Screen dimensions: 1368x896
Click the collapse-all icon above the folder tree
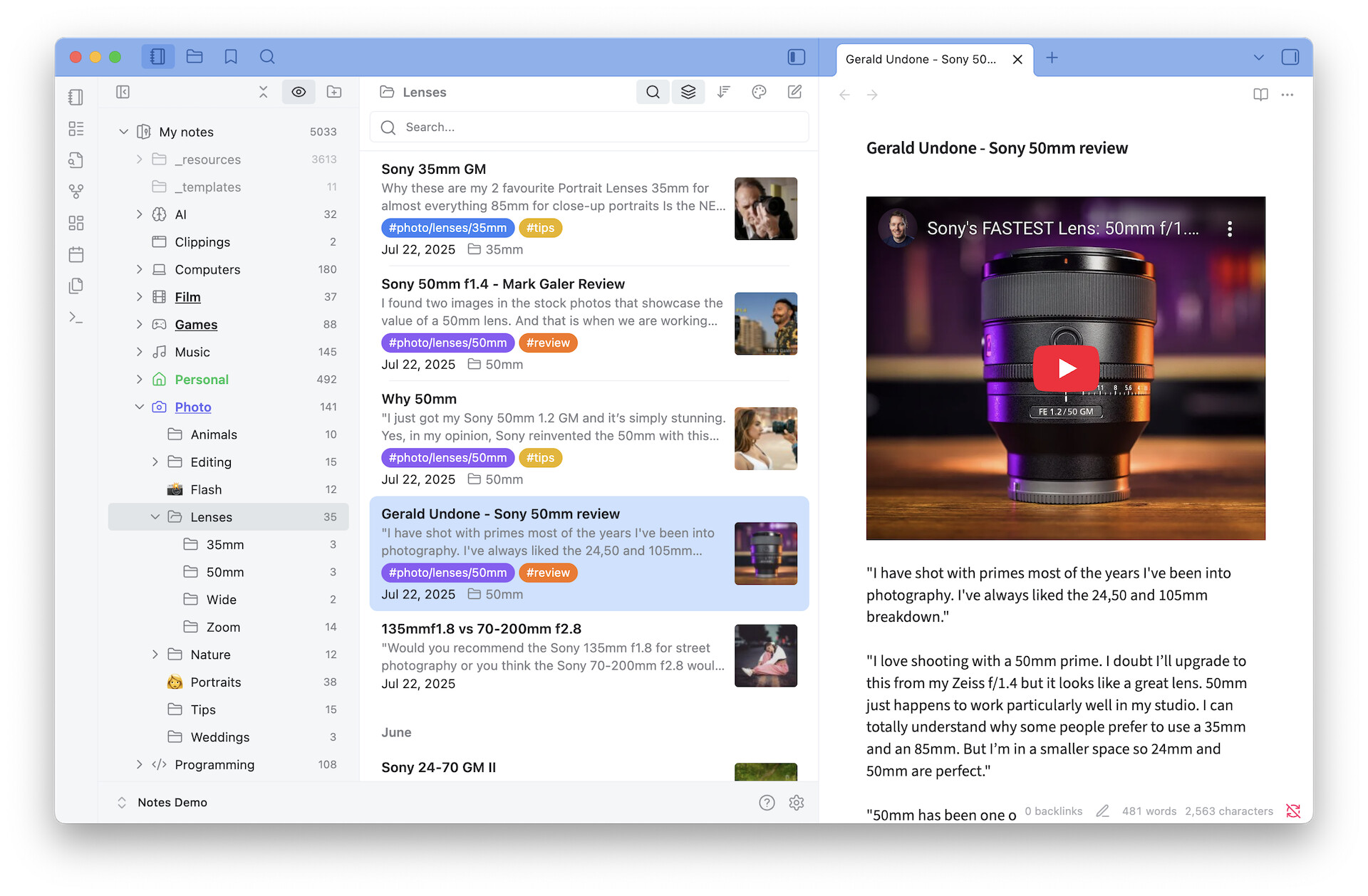pos(263,92)
